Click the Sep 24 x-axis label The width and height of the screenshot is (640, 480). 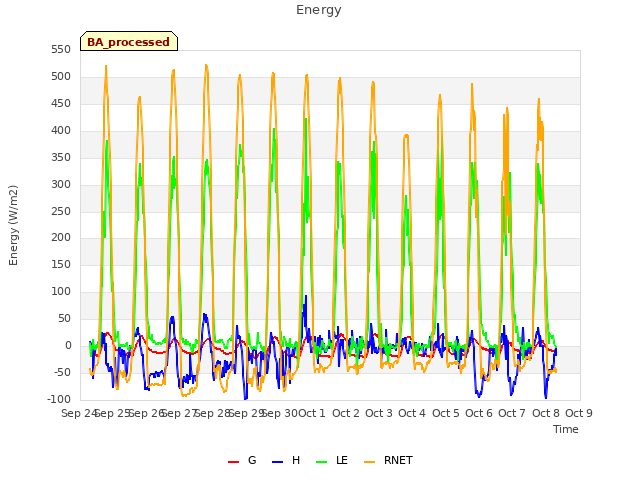click(x=78, y=413)
